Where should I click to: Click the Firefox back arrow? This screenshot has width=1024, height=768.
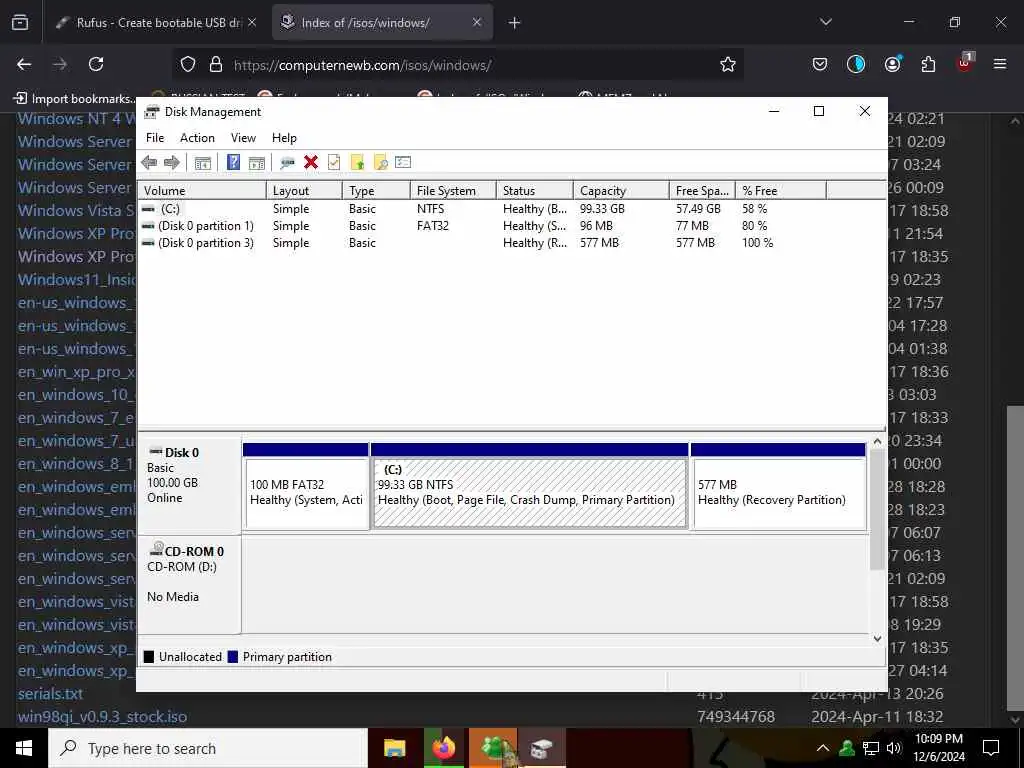pyautogui.click(x=24, y=64)
